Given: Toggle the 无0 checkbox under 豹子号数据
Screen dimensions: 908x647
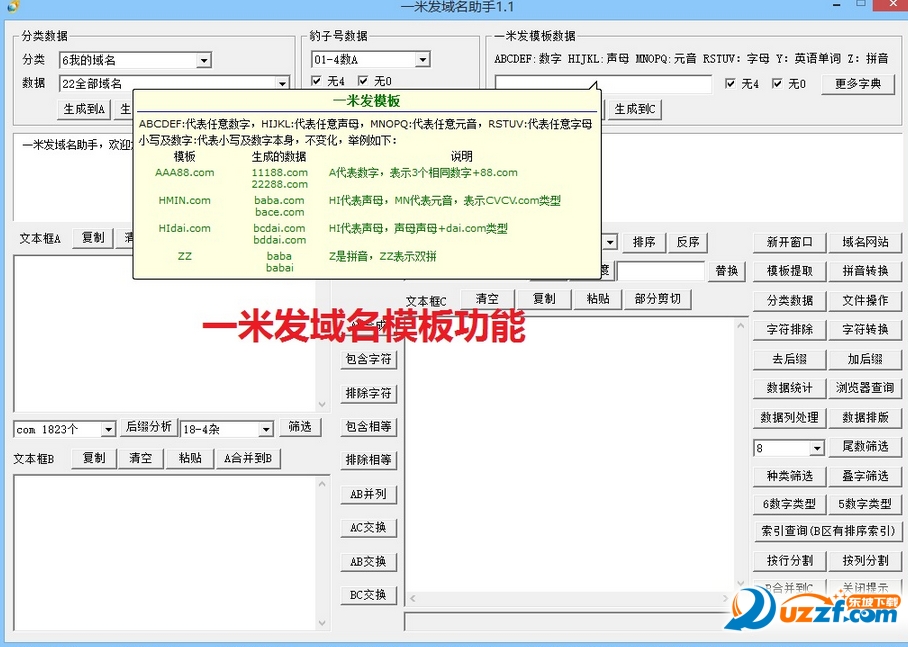Looking at the screenshot, I should (364, 82).
